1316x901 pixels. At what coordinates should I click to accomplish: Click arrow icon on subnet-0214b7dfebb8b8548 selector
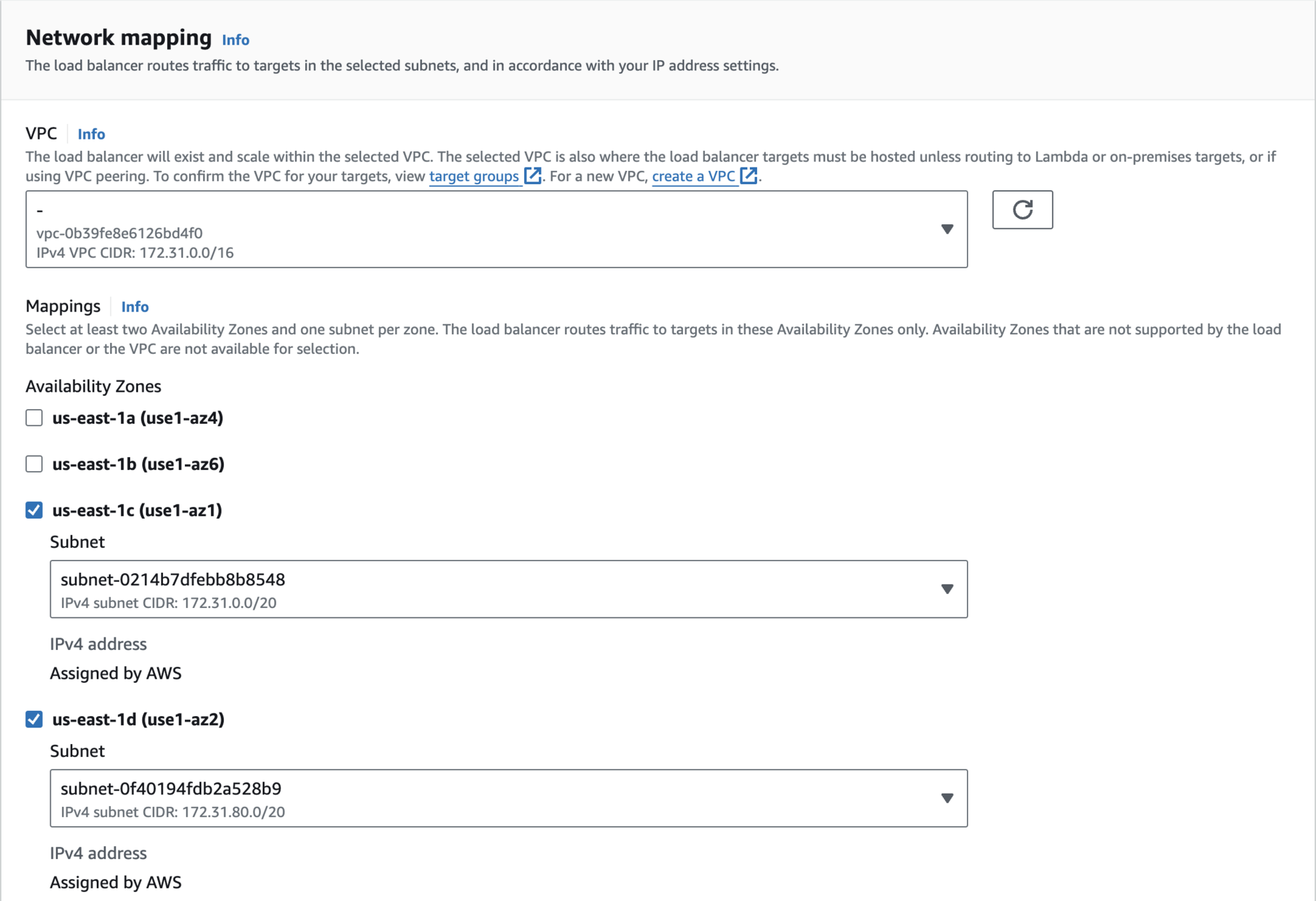[946, 589]
